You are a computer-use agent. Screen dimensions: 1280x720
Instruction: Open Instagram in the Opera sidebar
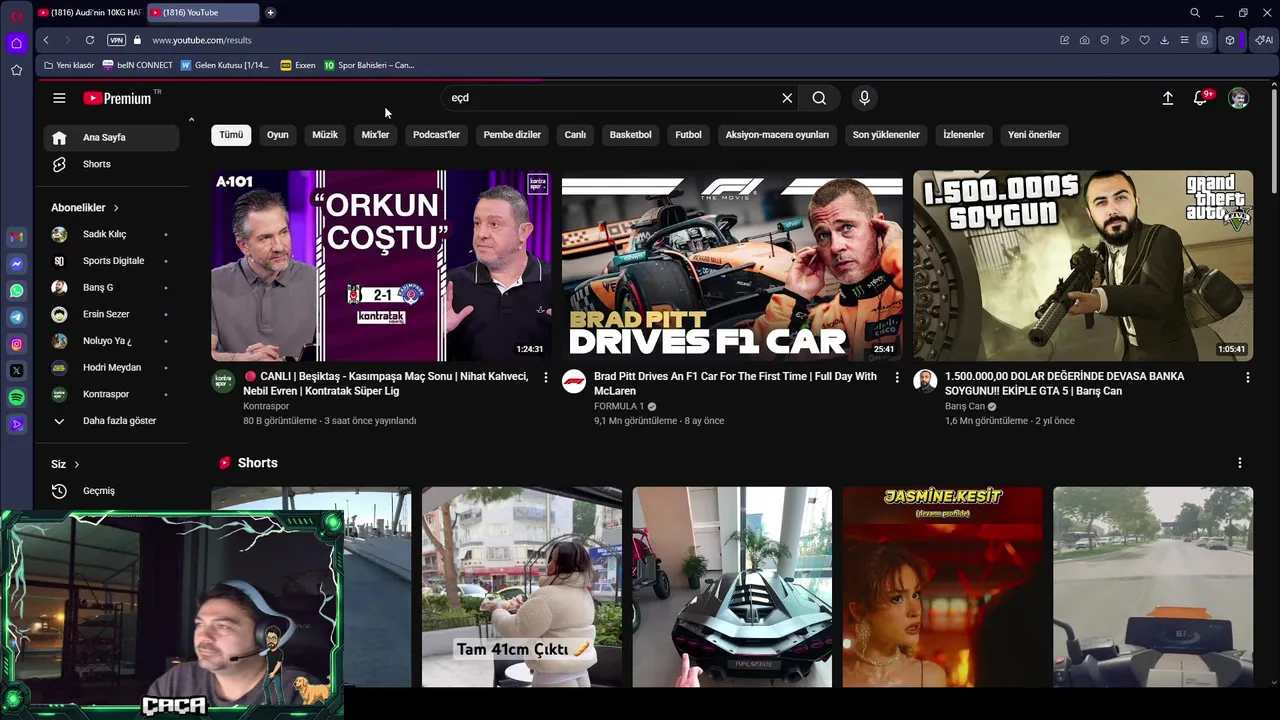coord(16,344)
